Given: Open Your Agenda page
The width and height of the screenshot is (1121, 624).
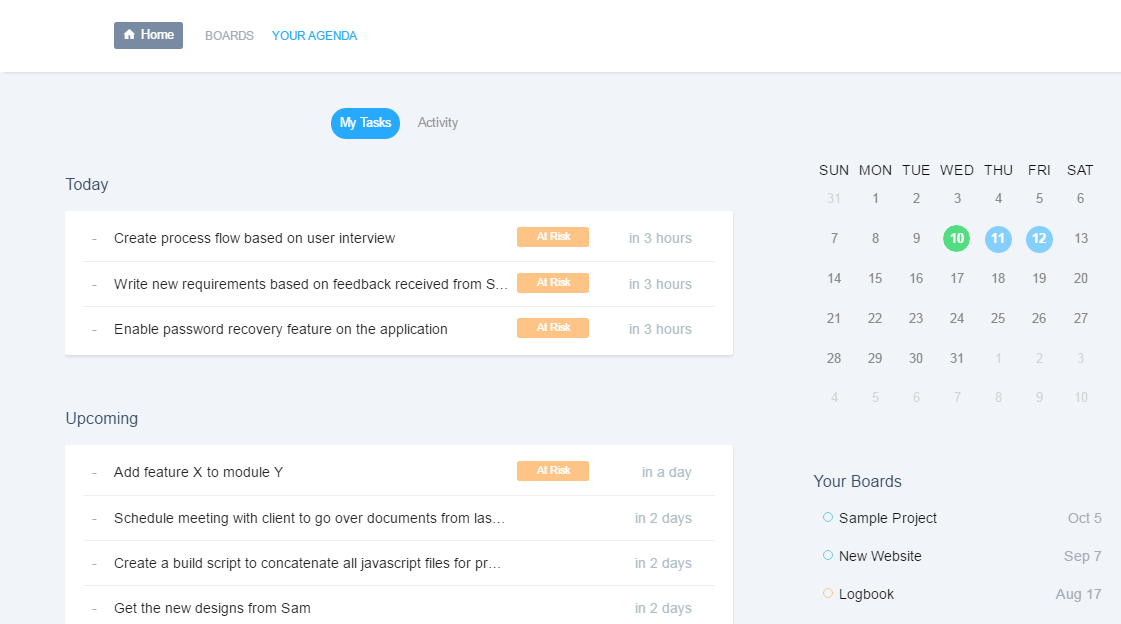Looking at the screenshot, I should point(315,36).
